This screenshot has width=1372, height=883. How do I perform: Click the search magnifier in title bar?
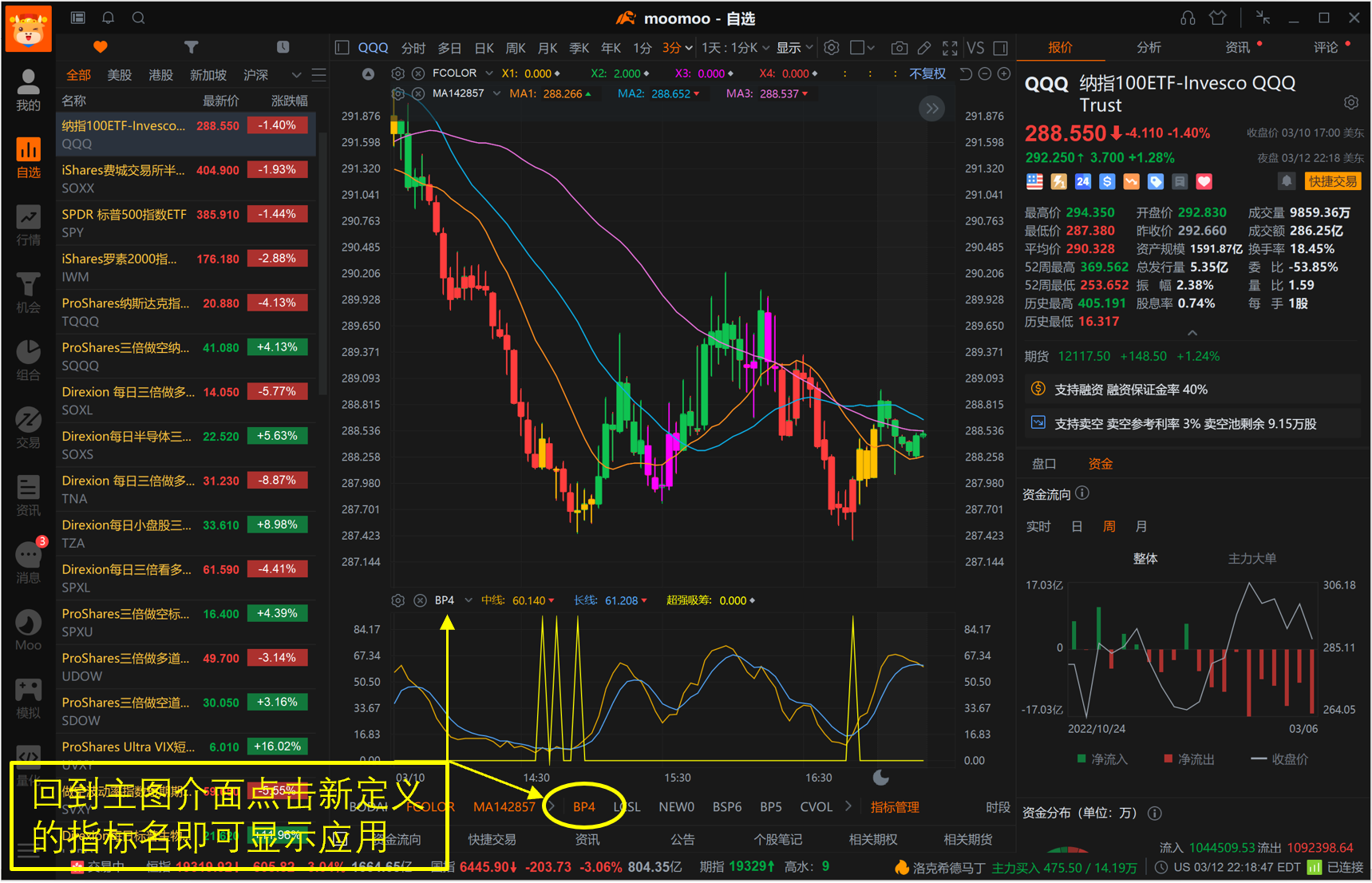pos(138,18)
